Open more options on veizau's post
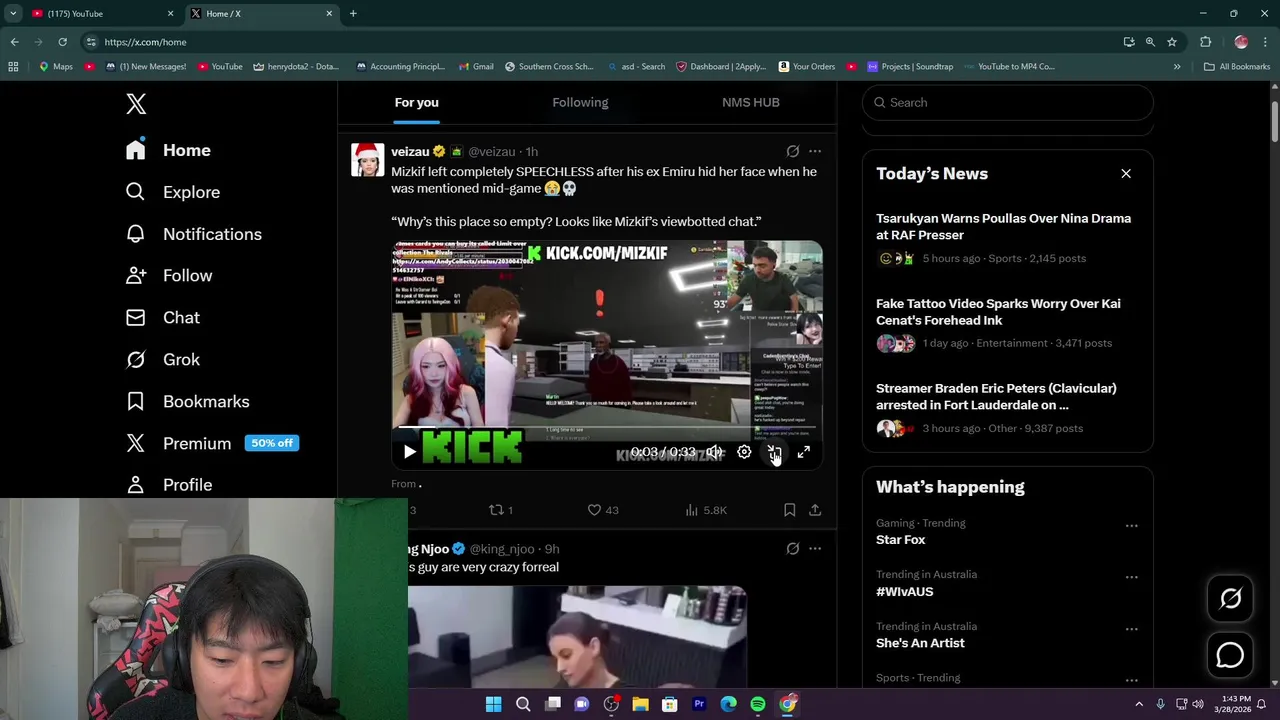 click(815, 152)
